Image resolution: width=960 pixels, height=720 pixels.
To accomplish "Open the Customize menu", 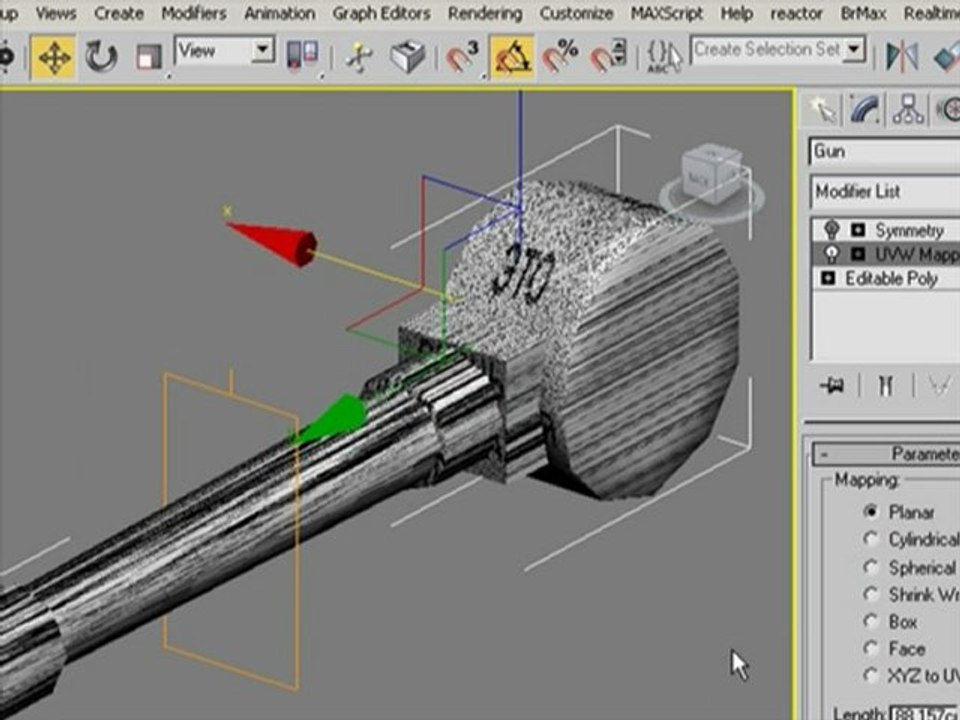I will coord(576,13).
